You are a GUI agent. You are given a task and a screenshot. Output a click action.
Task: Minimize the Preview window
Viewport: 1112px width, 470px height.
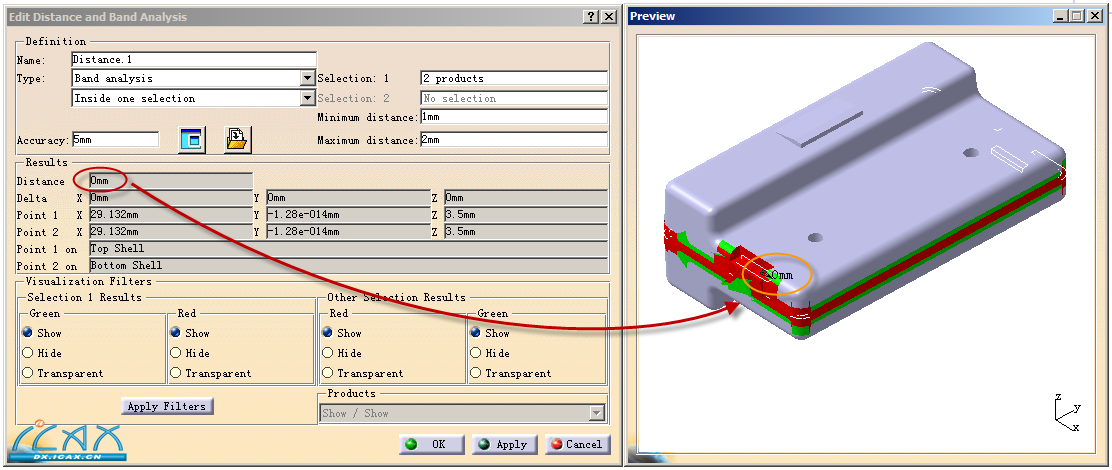tap(1060, 16)
